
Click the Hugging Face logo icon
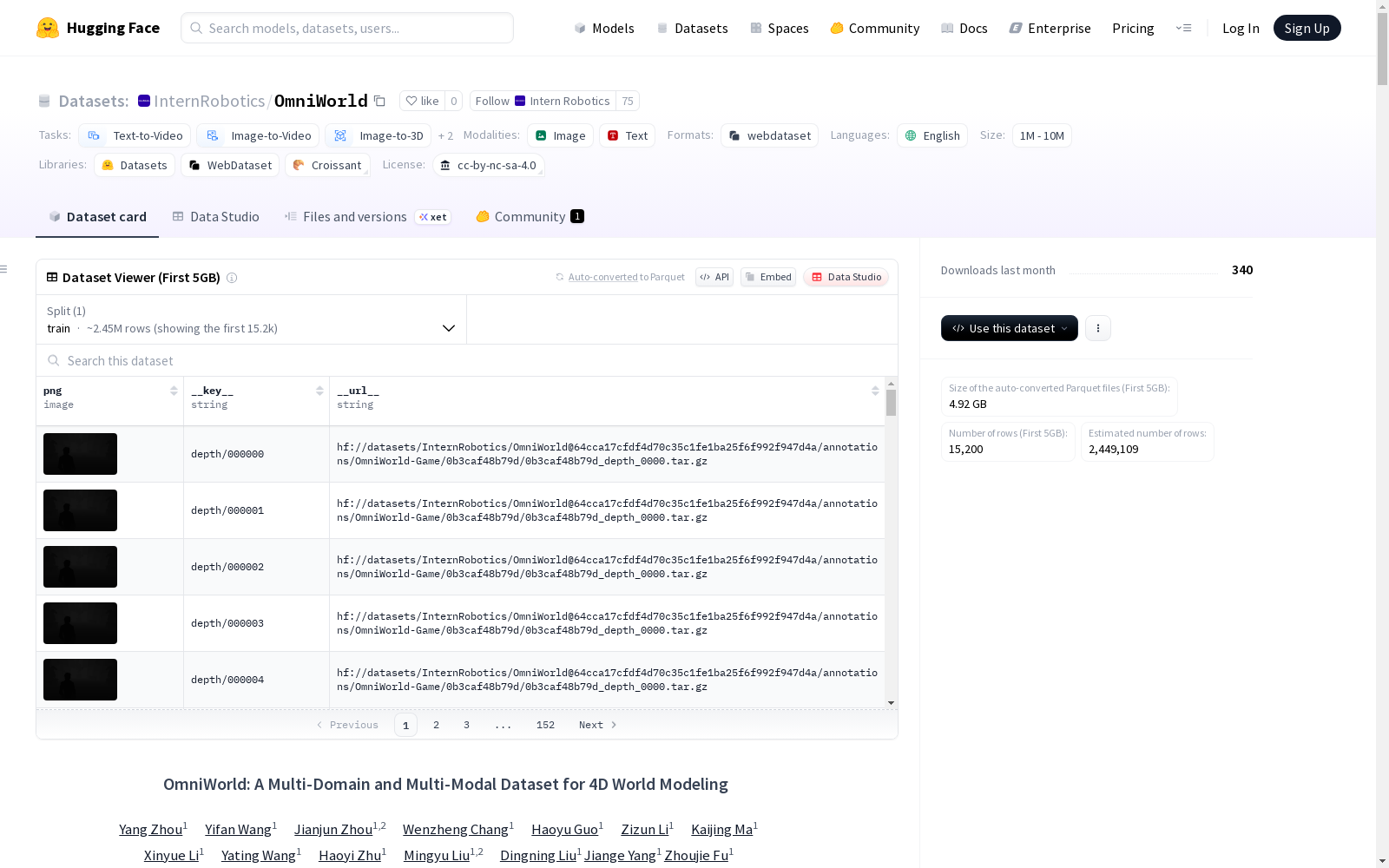[x=48, y=28]
